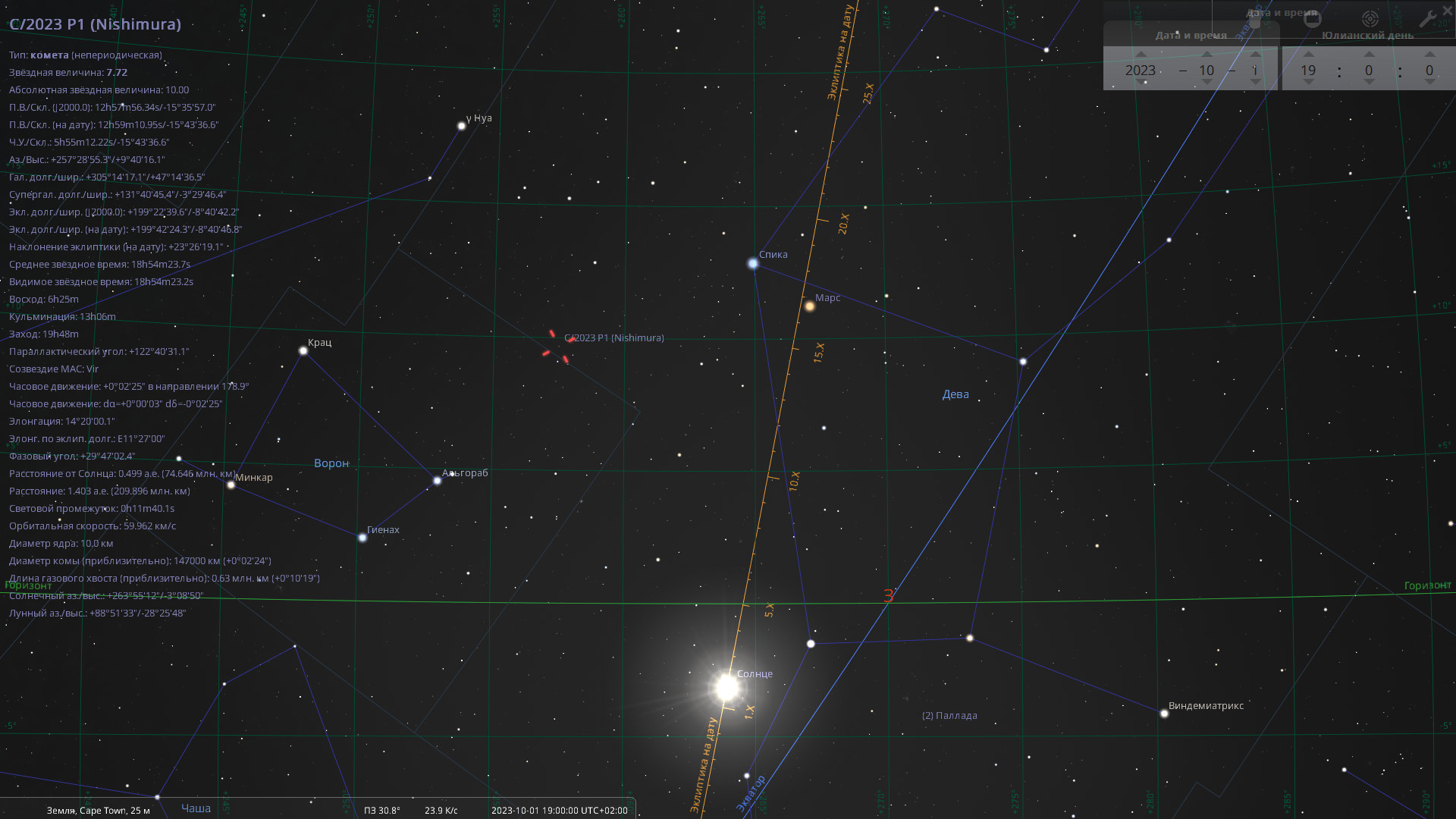Click the Звёздная величина: 7.72 line
This screenshot has height=819, width=1456.
pyautogui.click(x=68, y=73)
